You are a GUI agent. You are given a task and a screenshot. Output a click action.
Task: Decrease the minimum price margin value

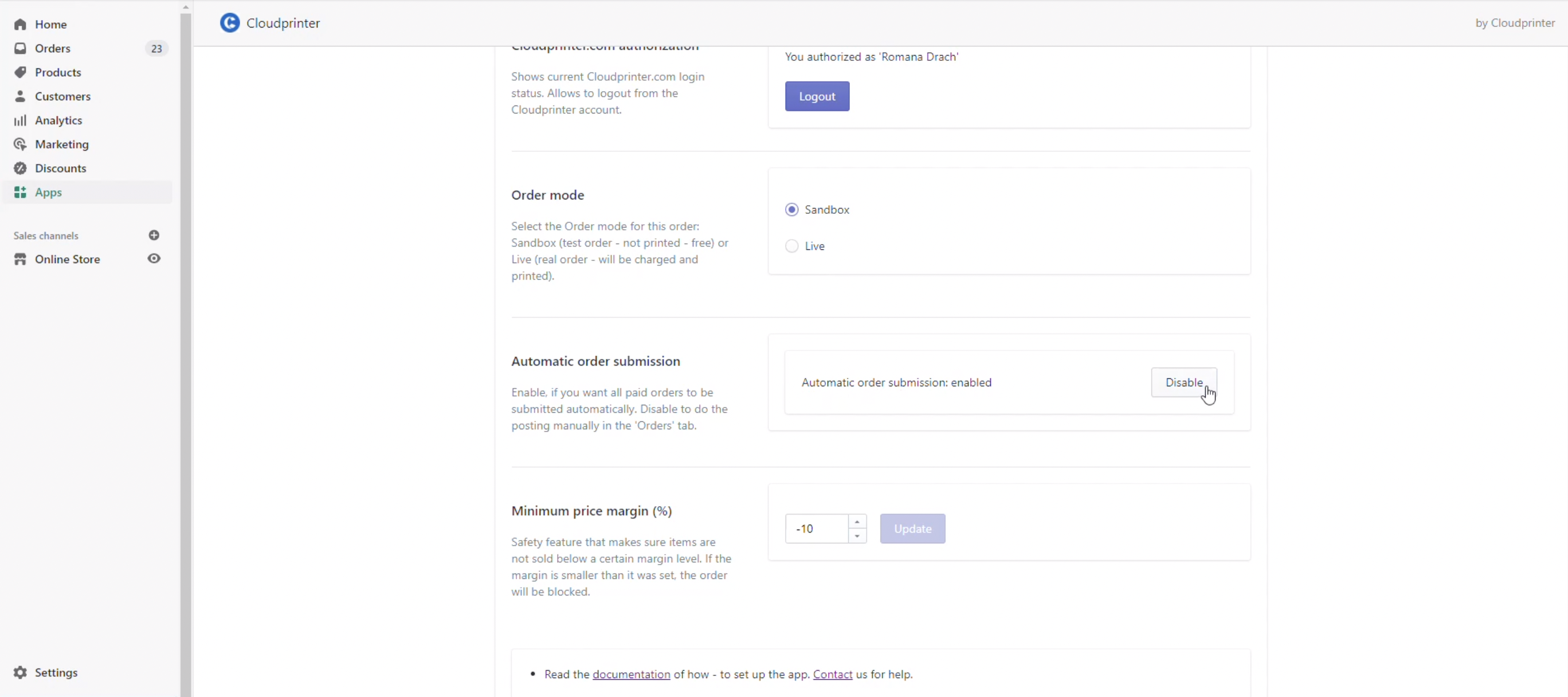(857, 536)
